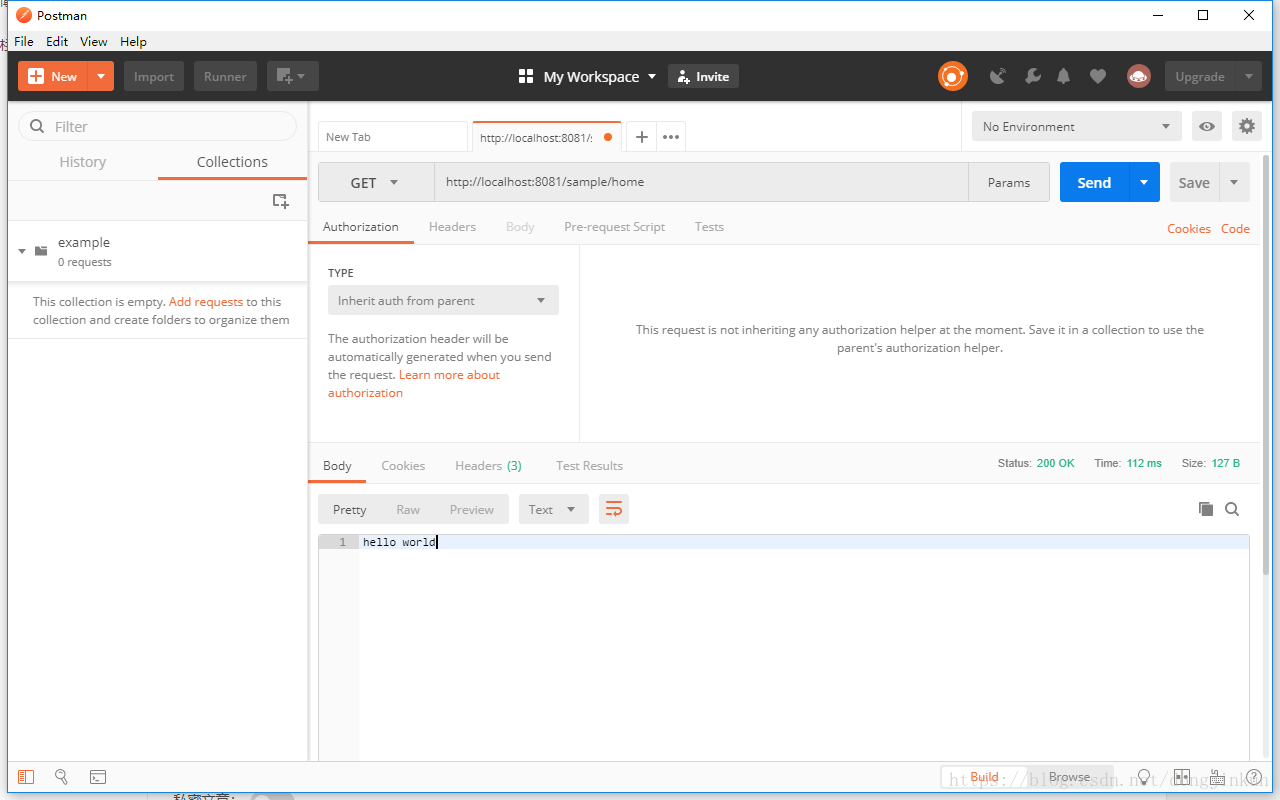This screenshot has height=800, width=1280.
Task: Open the File menu
Action: tap(24, 41)
